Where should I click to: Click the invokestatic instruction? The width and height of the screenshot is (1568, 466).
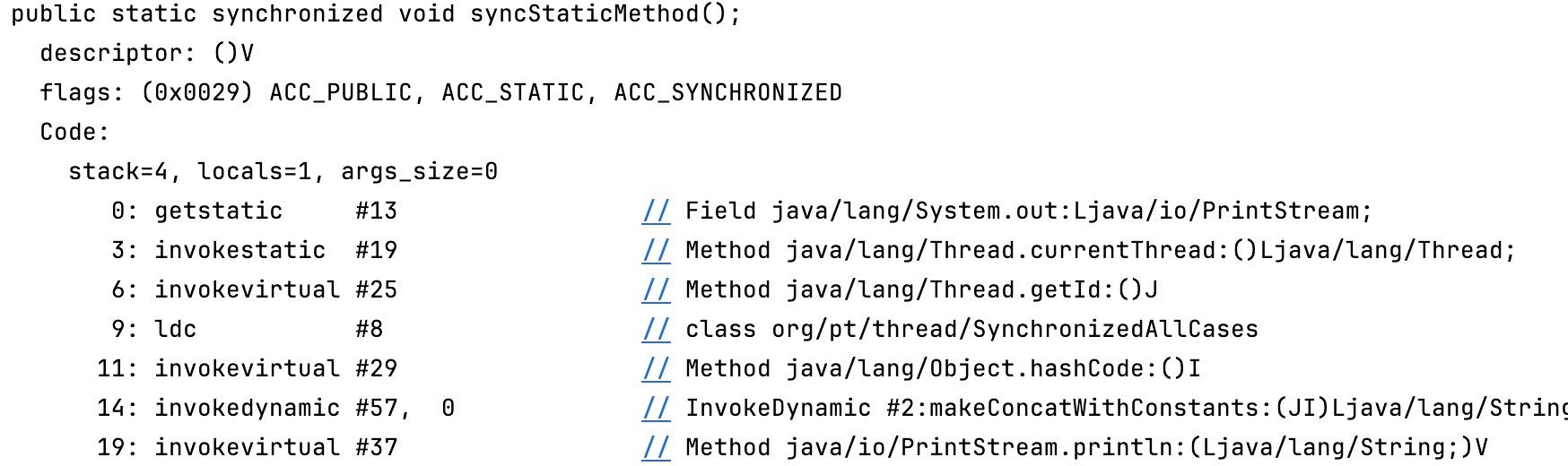240,251
